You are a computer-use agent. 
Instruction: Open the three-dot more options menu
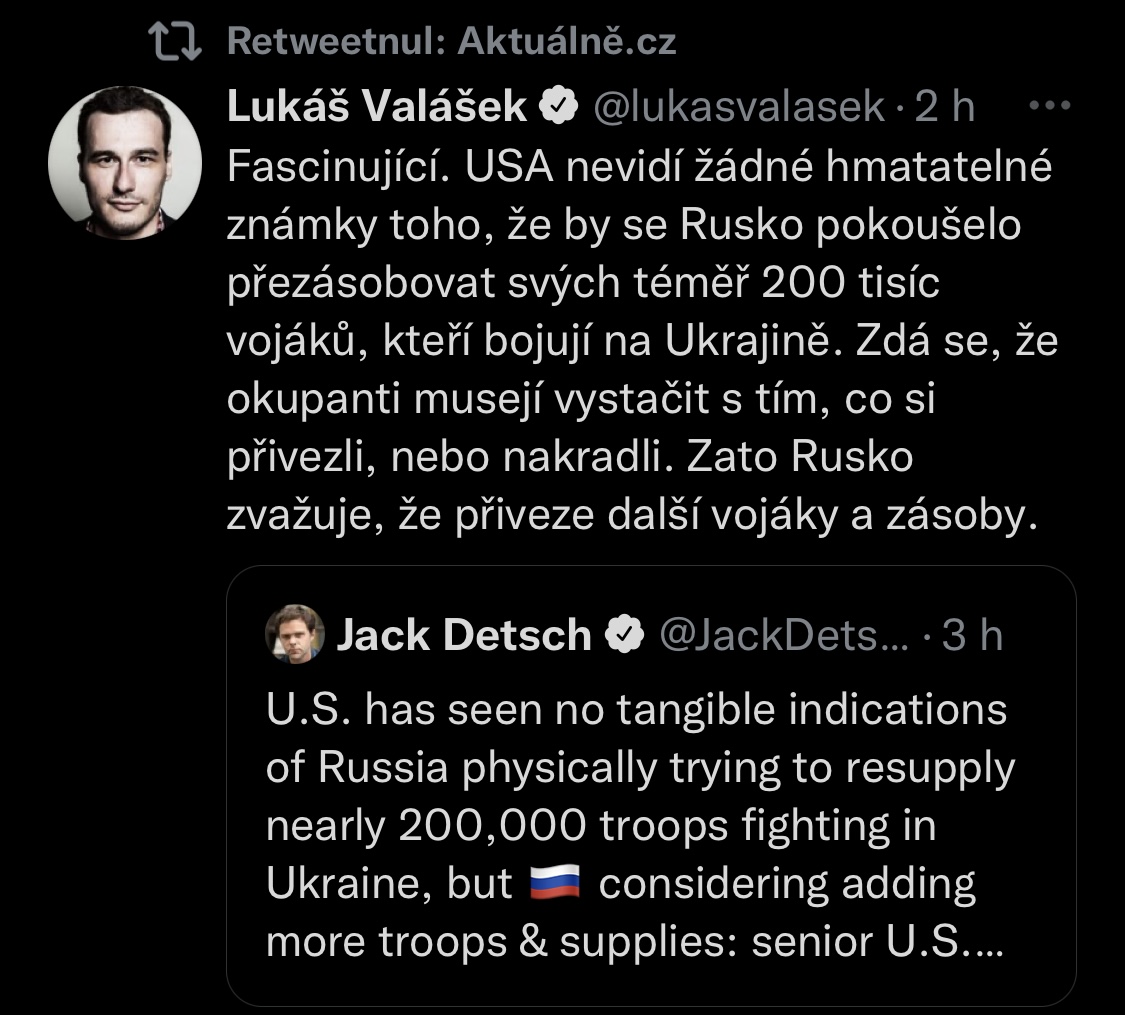(1049, 105)
